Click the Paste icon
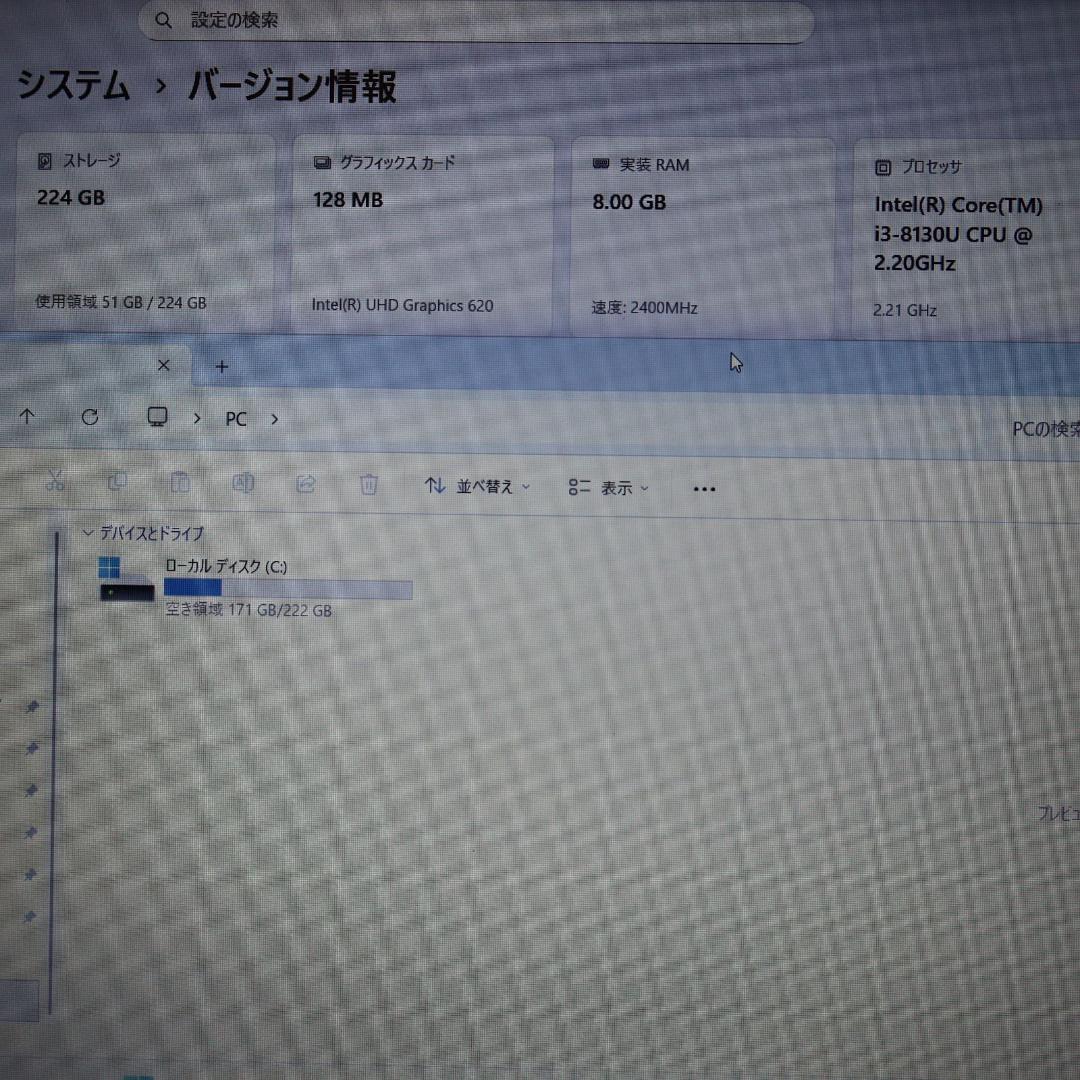This screenshot has width=1080, height=1080. [180, 483]
